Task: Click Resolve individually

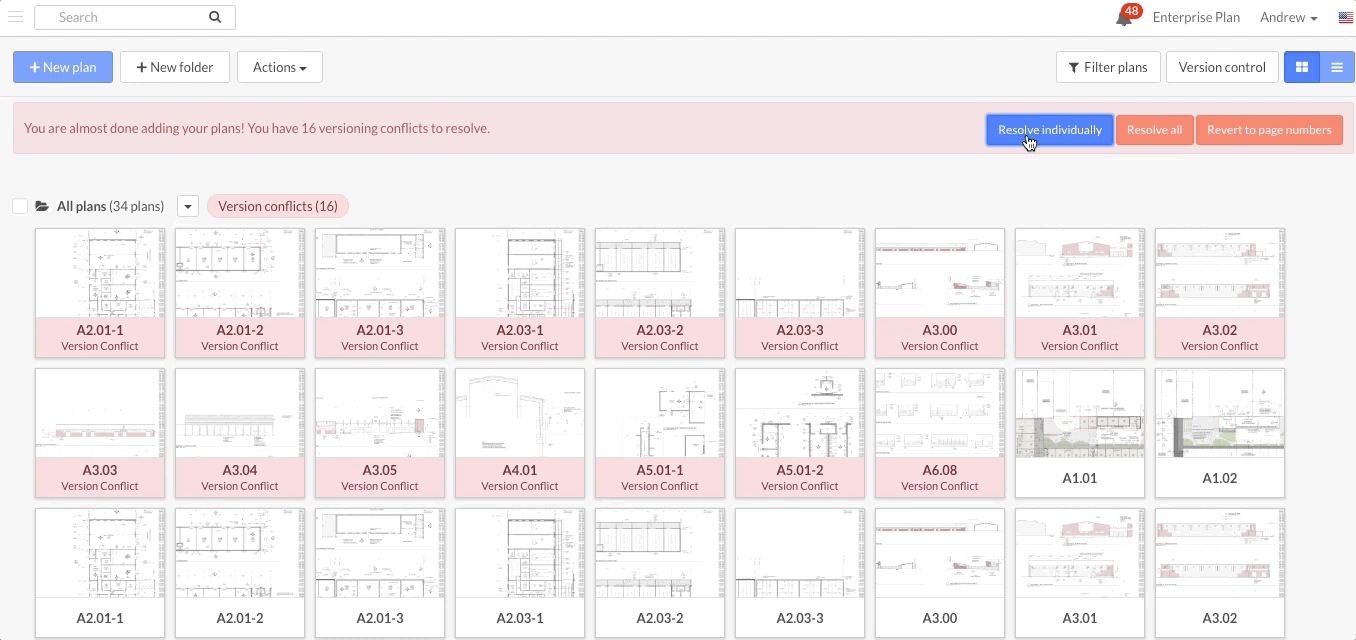Action: point(1049,129)
